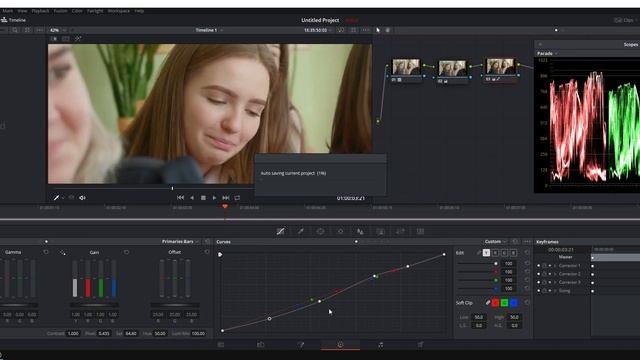The width and height of the screenshot is (640, 360).
Task: Expand Corrector 3 keyframe track
Action: coord(555,282)
